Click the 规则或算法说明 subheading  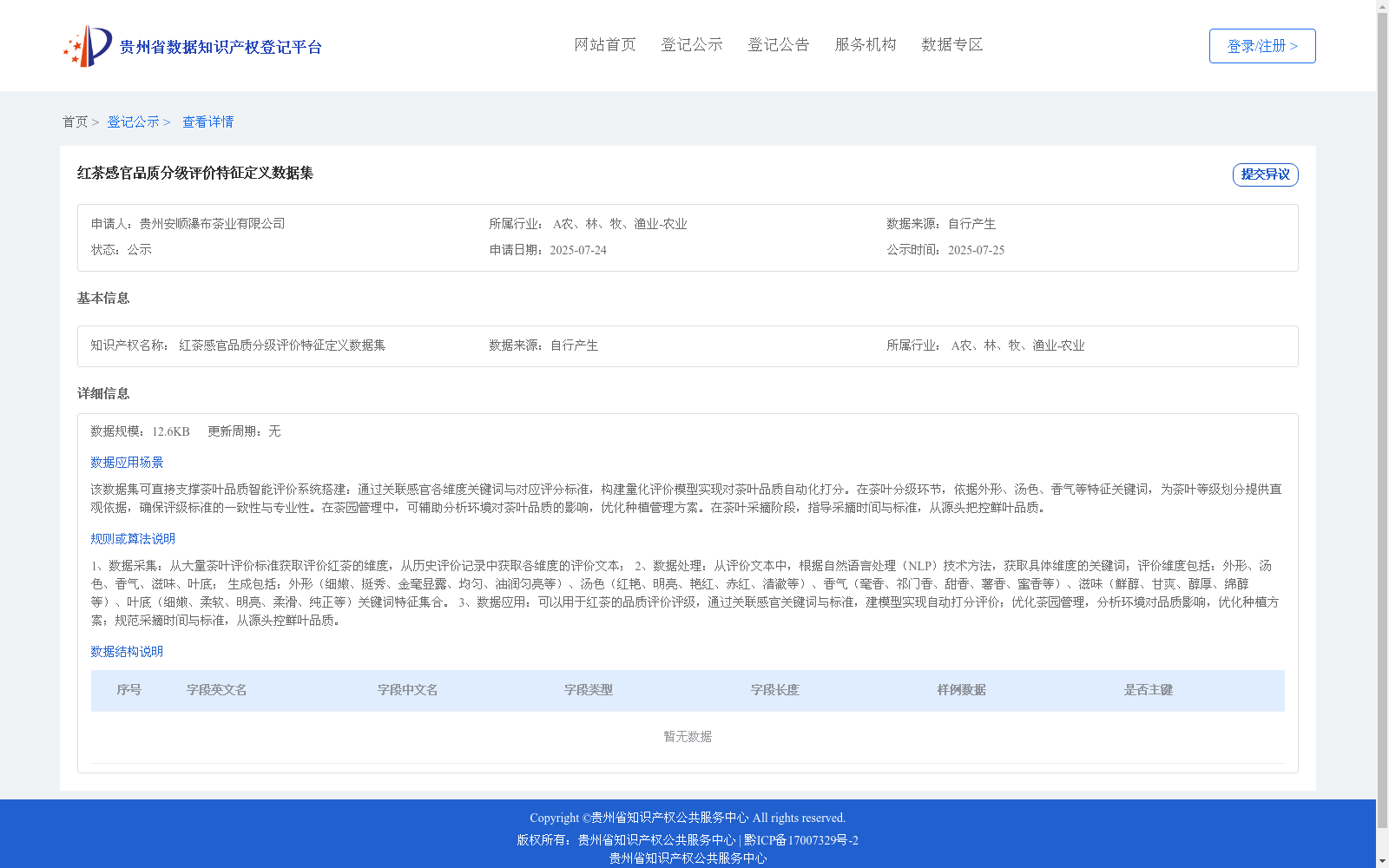coord(133,539)
